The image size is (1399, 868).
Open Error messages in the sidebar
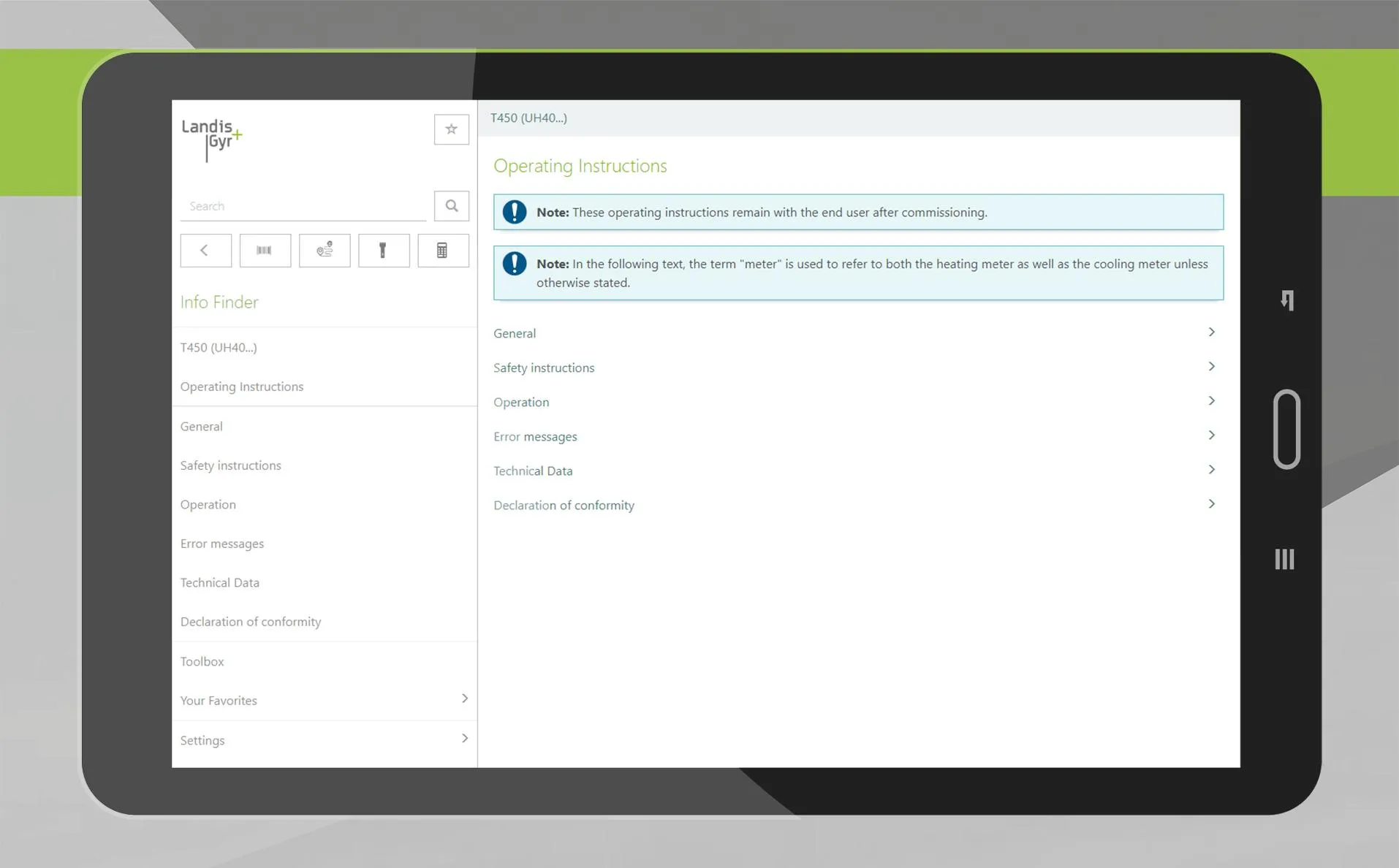(222, 544)
